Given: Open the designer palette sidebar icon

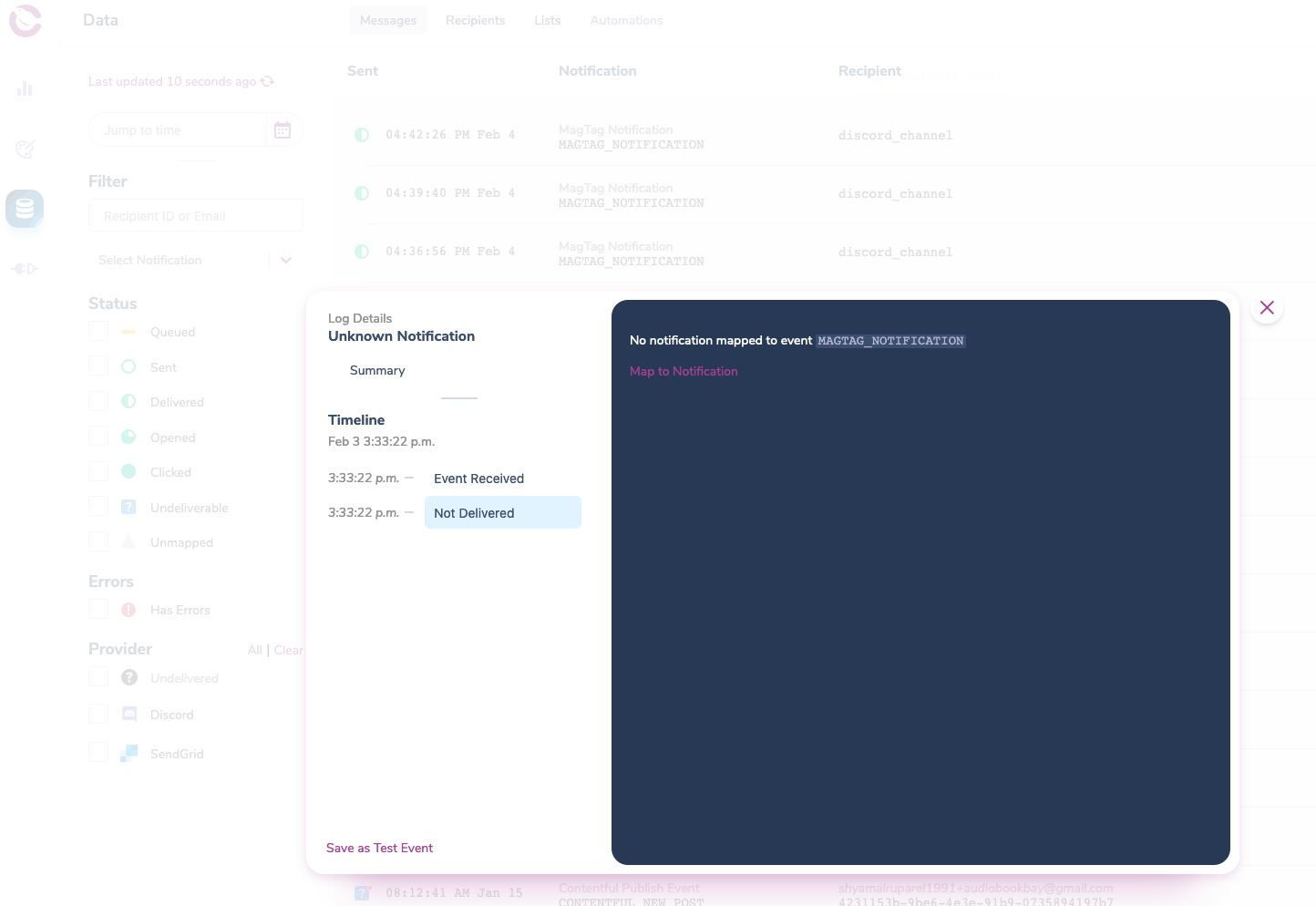Looking at the screenshot, I should click(25, 149).
